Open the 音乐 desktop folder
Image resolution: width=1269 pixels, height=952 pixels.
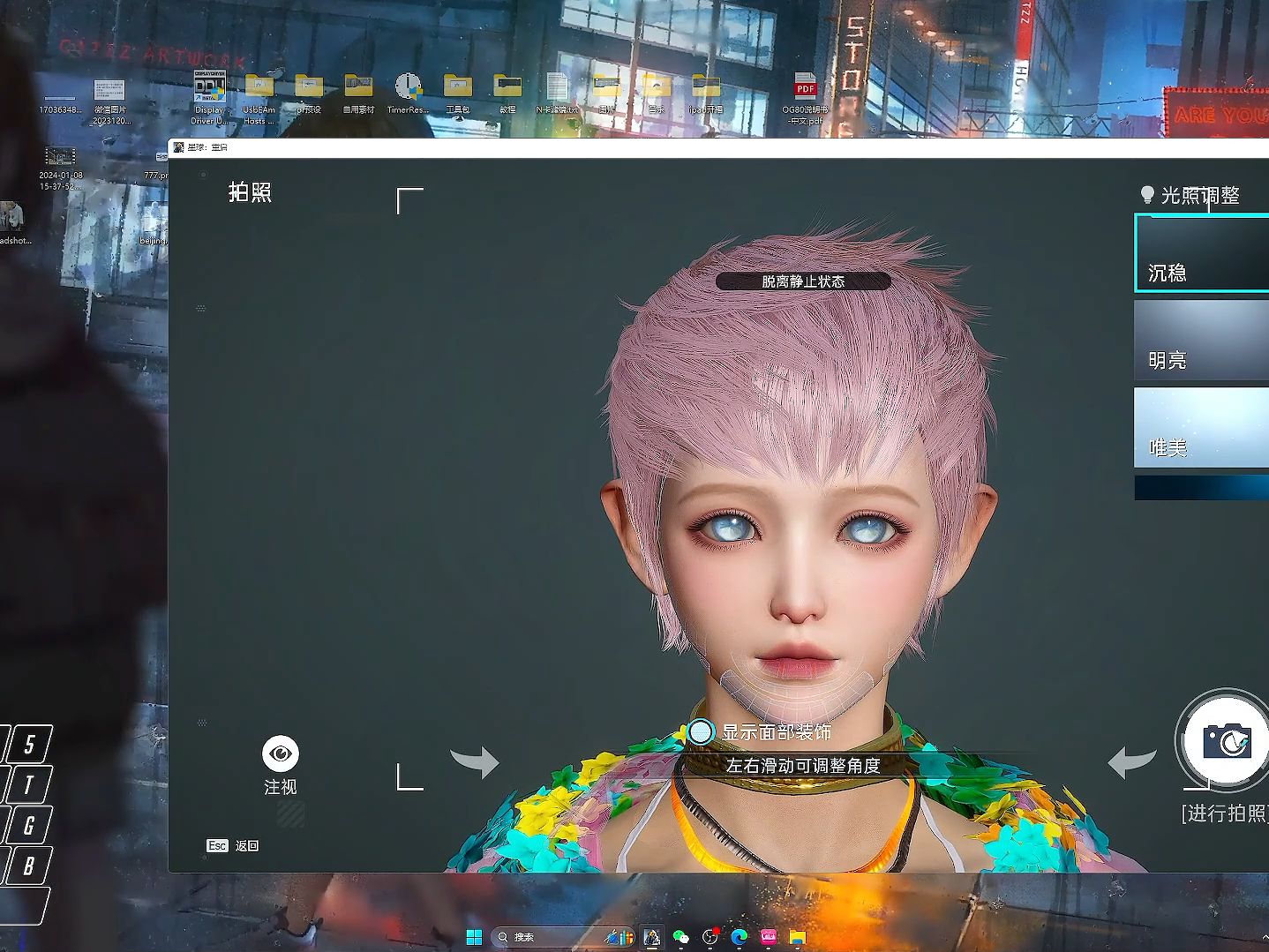point(656,94)
